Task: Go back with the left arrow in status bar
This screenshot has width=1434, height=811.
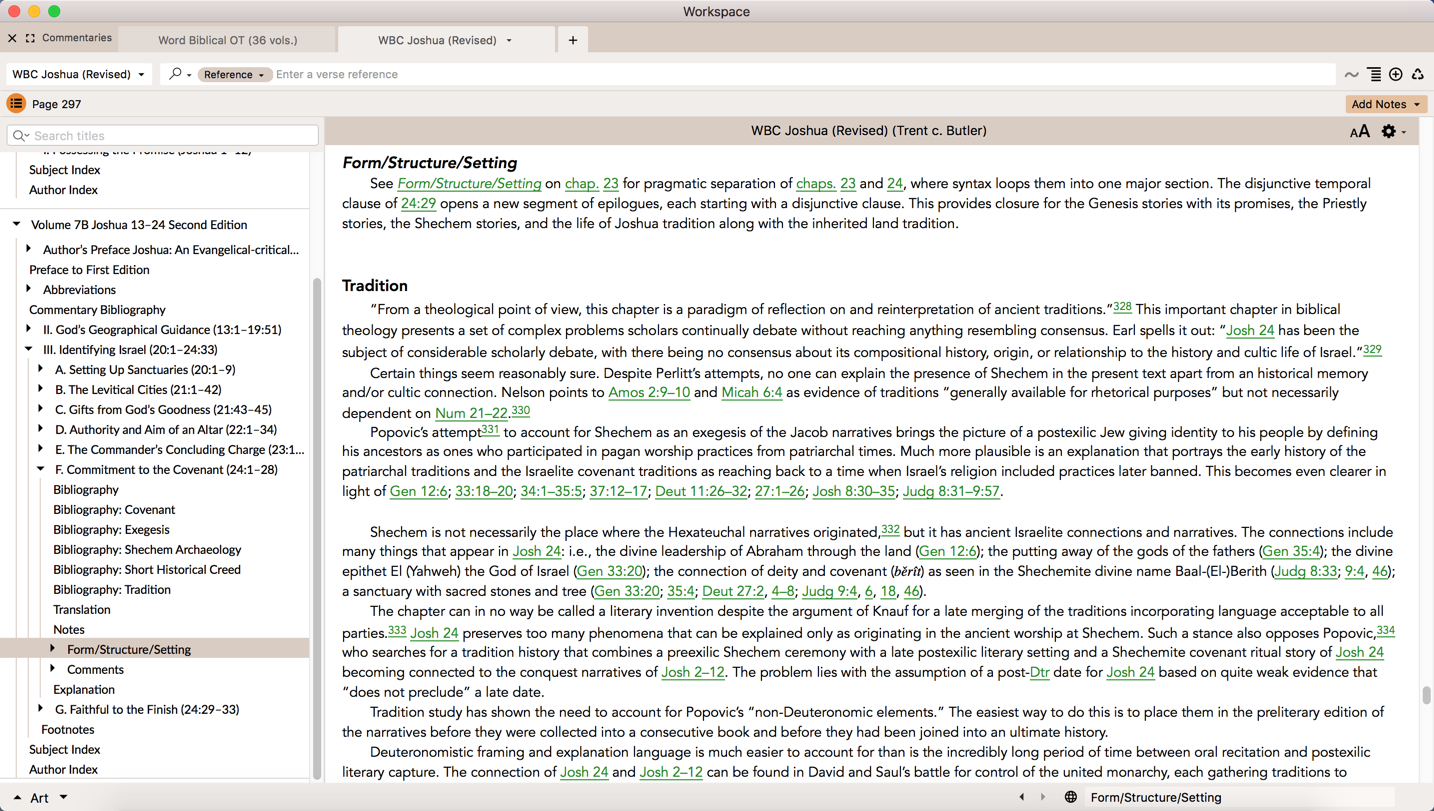Action: pyautogui.click(x=1021, y=797)
